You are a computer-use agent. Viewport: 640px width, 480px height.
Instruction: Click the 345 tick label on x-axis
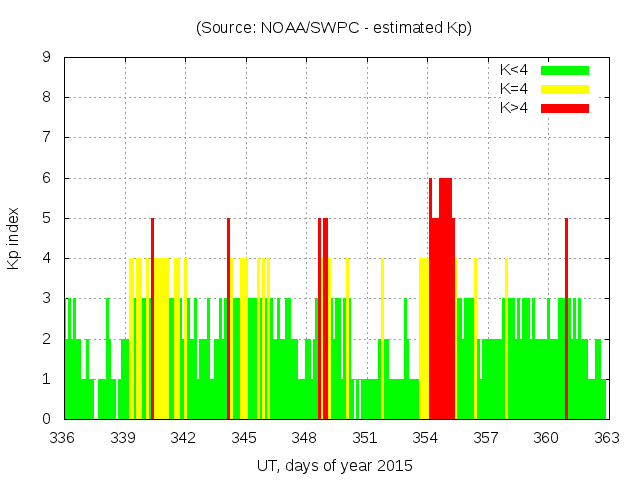(244, 438)
